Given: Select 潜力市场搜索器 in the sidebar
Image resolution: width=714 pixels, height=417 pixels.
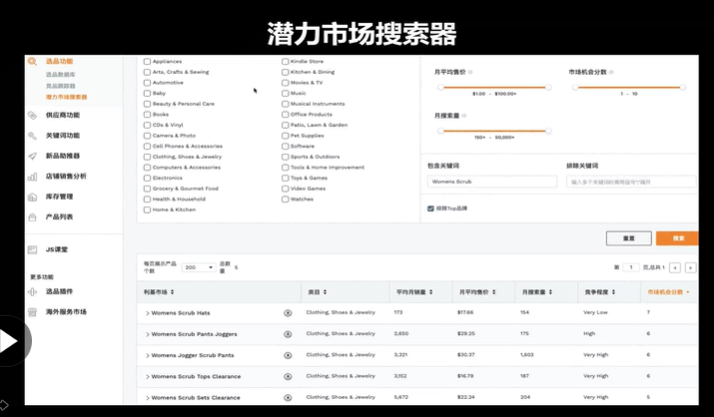Looking at the screenshot, I should coord(66,97).
